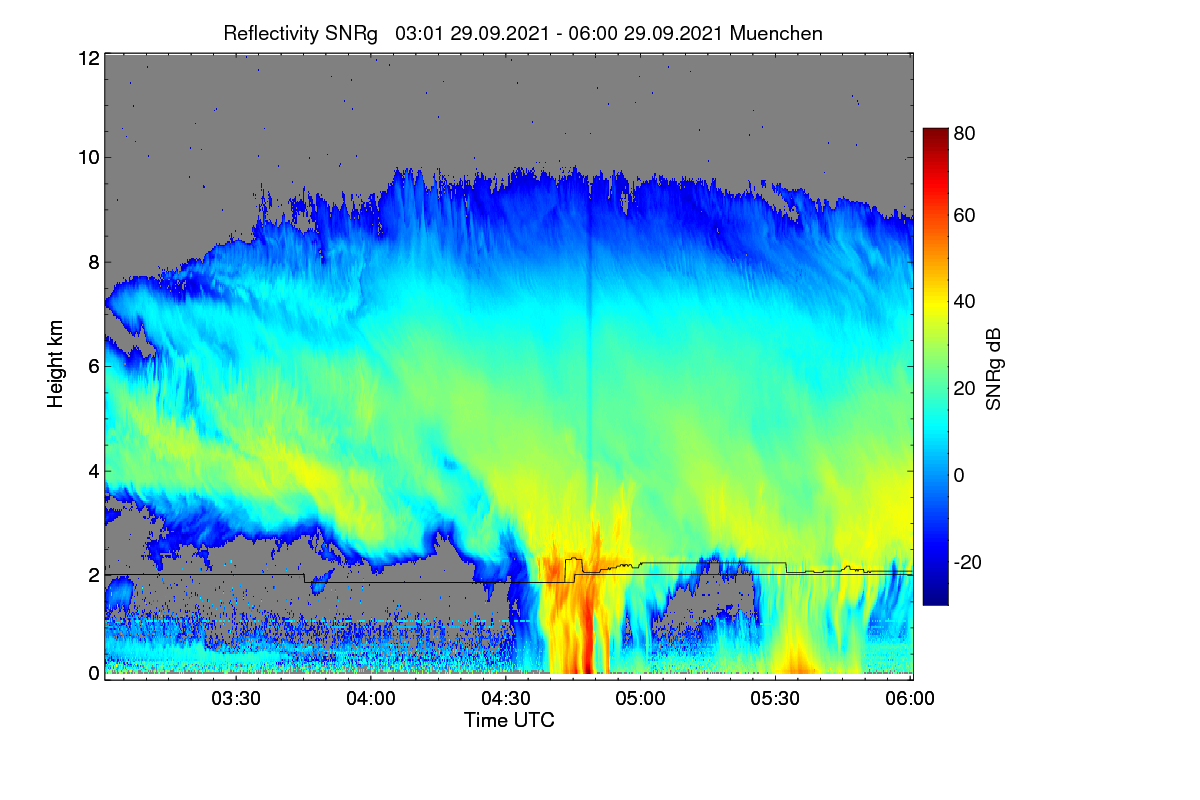This screenshot has width=1200, height=800.
Task: Click the '04:00' time tick label
Action: [x=372, y=699]
